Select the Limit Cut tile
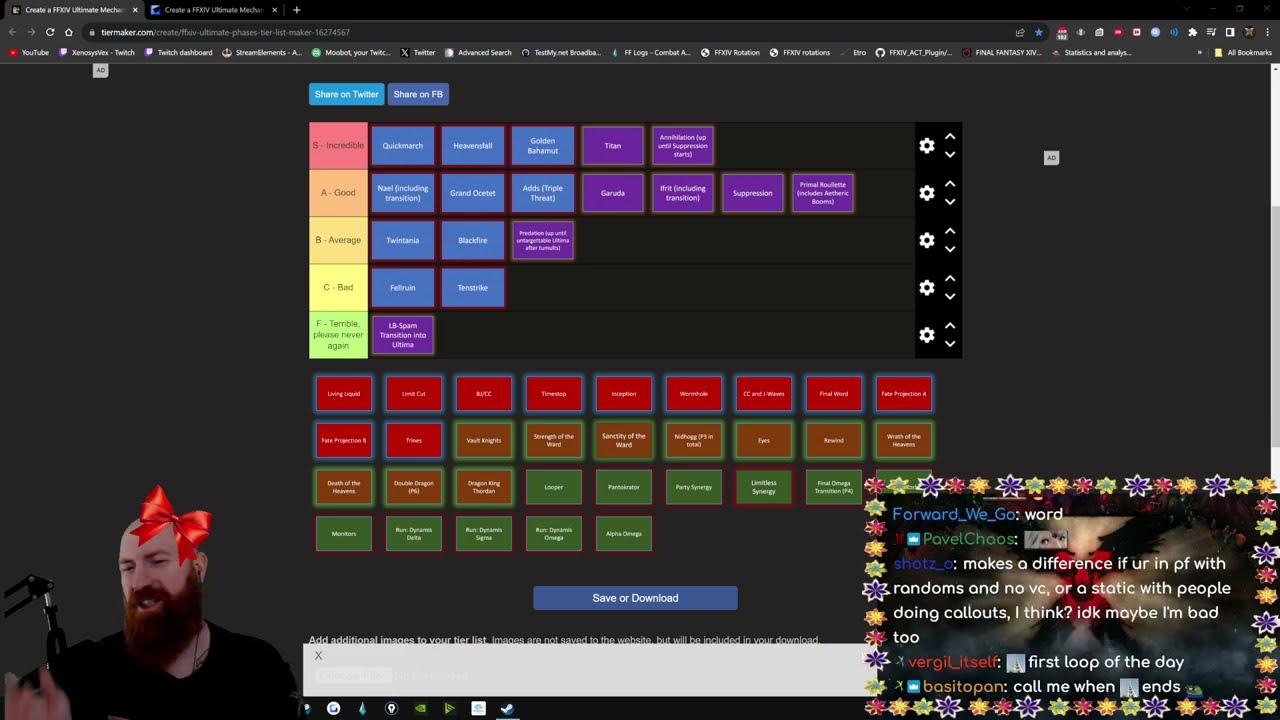Screen dimensions: 1280x720 click(414, 394)
